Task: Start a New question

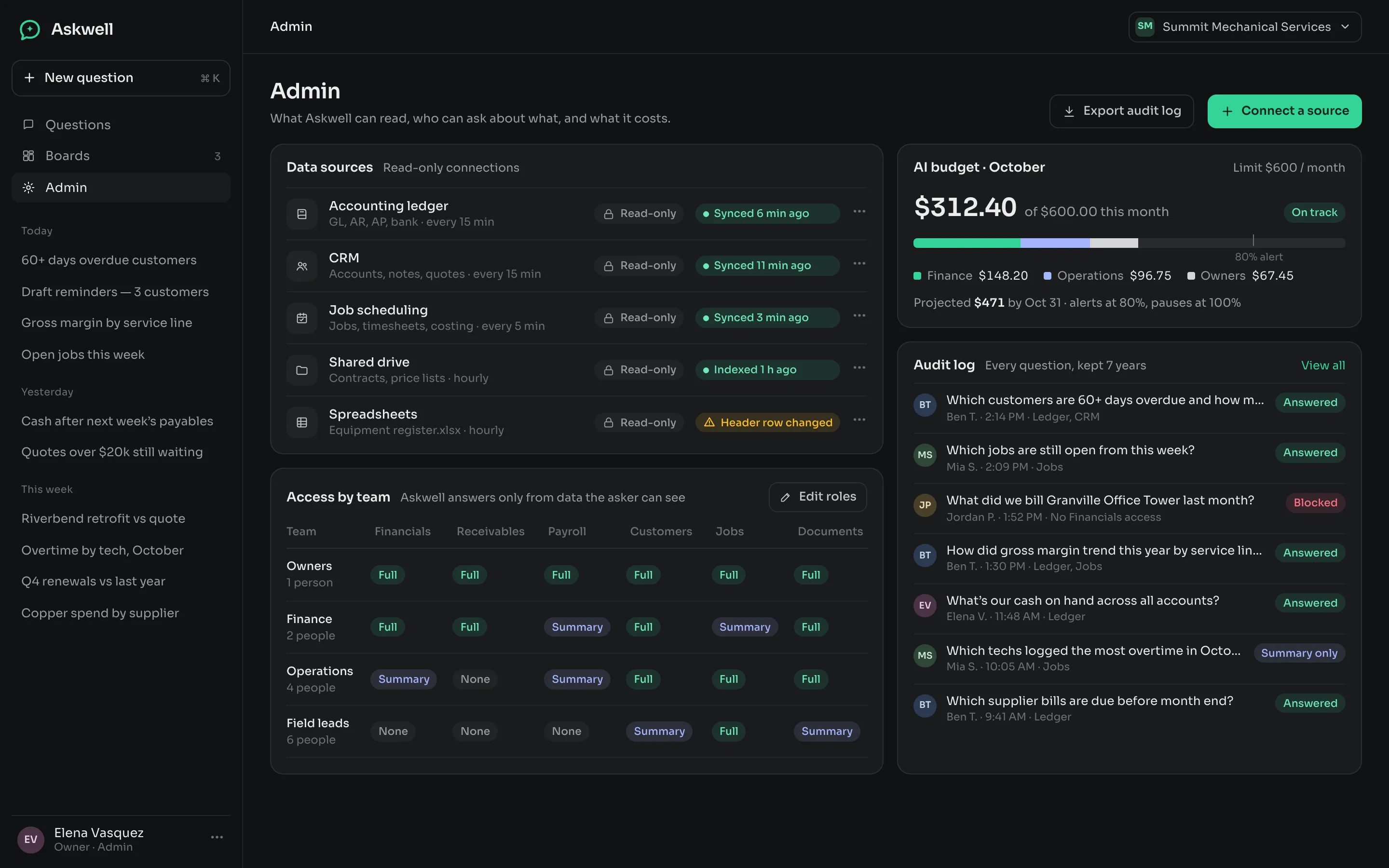Action: click(121, 78)
